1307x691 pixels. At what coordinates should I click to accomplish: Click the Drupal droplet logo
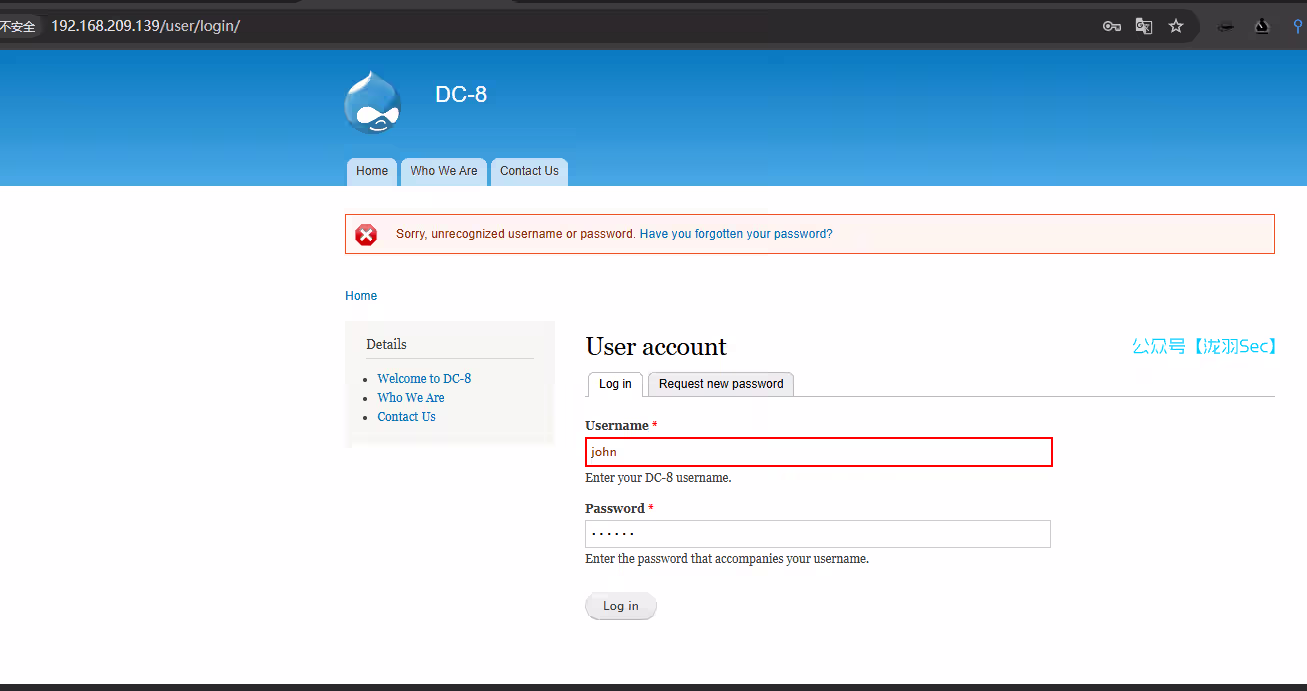tap(372, 102)
